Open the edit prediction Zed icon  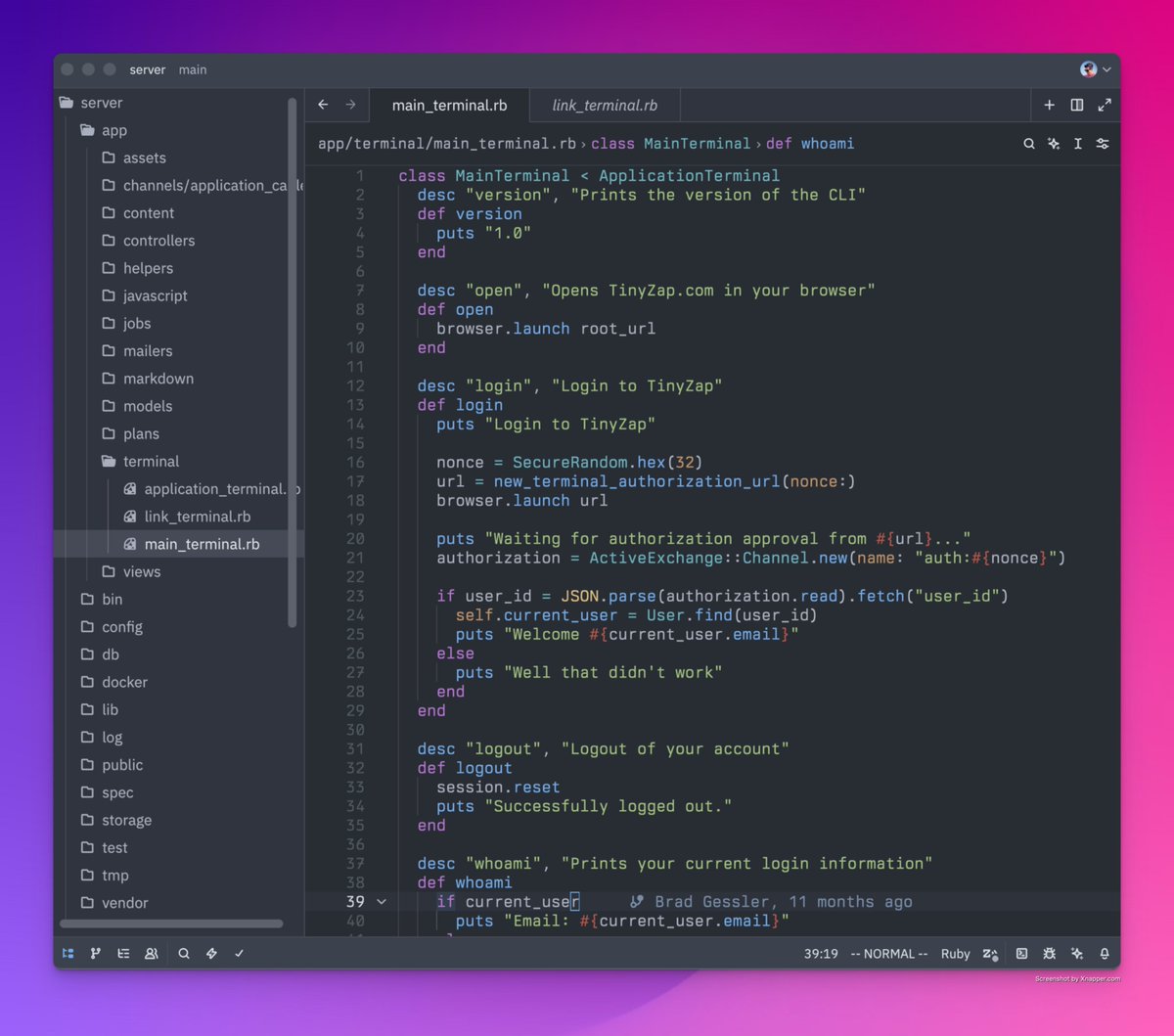pos(990,954)
